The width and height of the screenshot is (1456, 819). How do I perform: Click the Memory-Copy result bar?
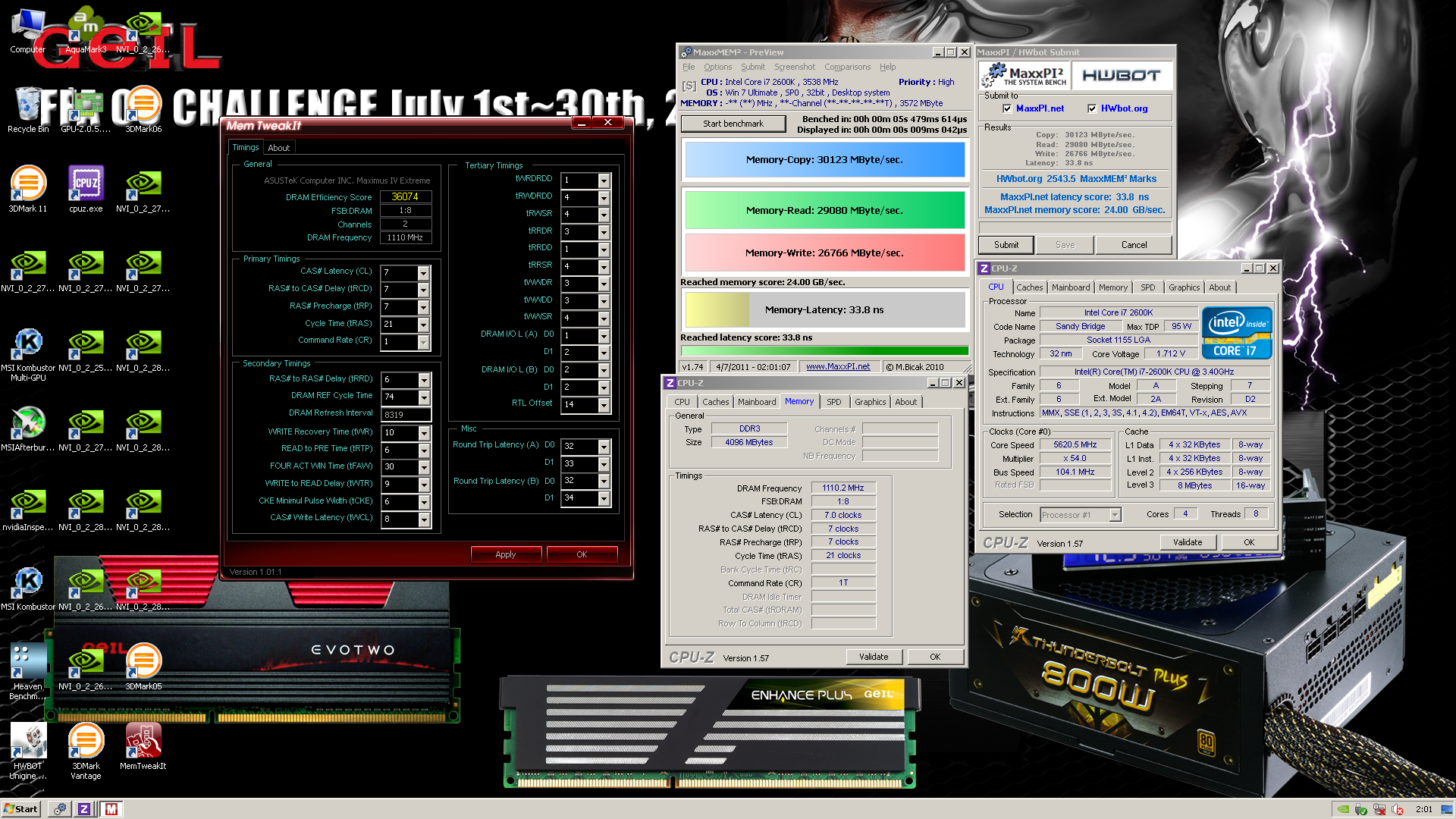click(x=824, y=160)
